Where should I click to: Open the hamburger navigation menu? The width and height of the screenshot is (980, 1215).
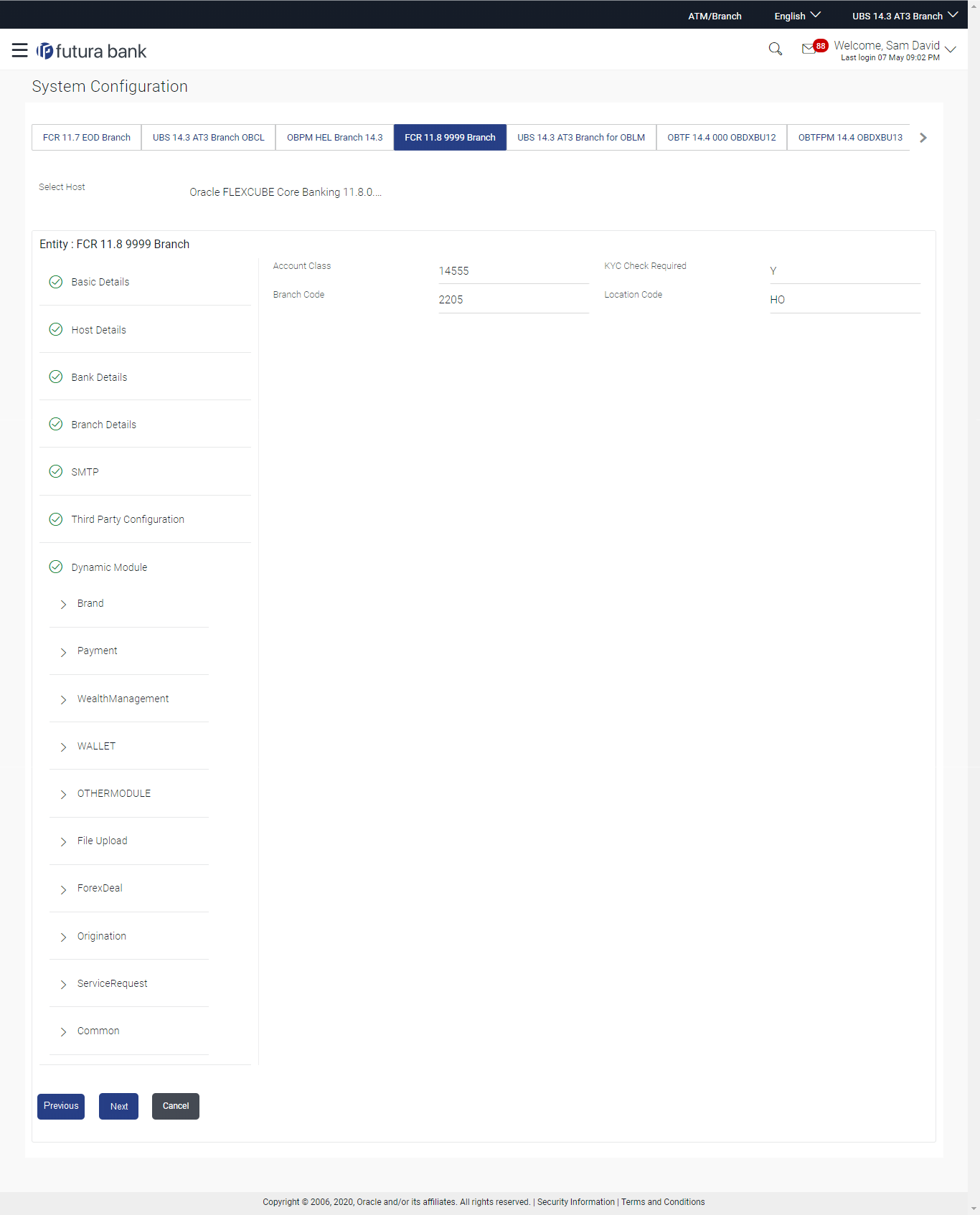[19, 50]
